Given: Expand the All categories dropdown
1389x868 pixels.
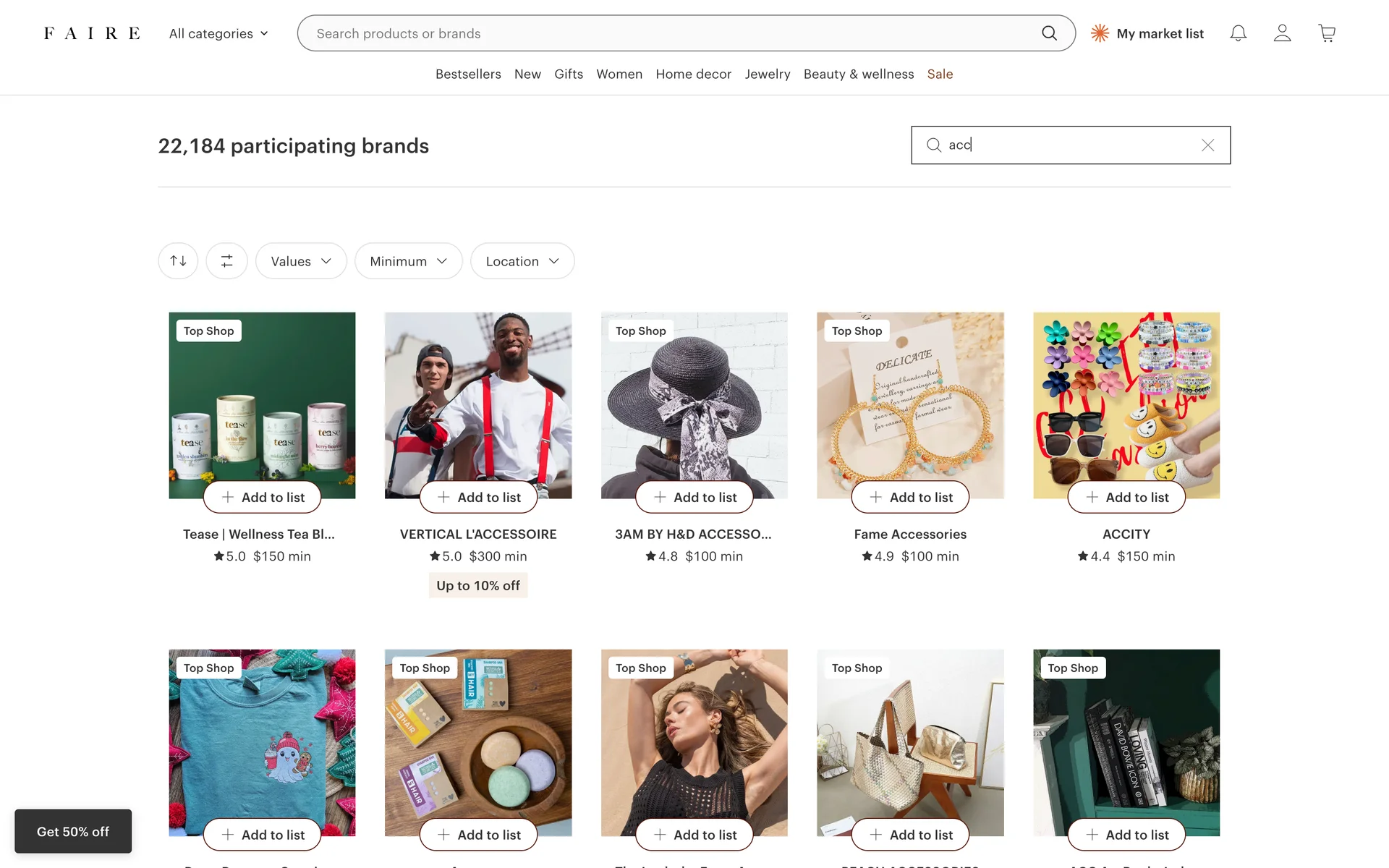Looking at the screenshot, I should tap(218, 33).
